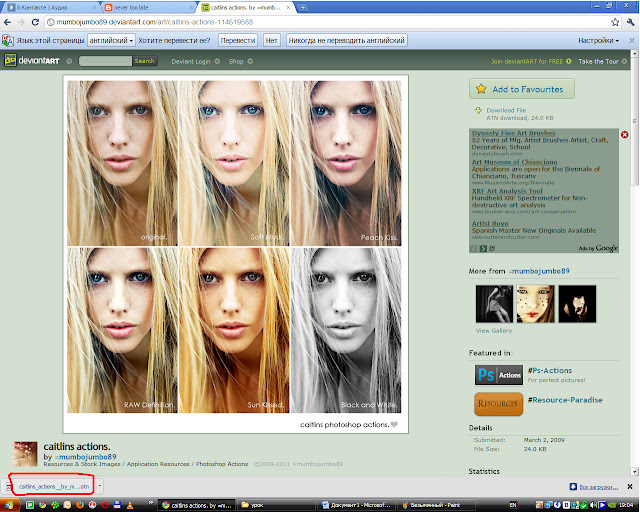Open the page language dropdown 'английский'
This screenshot has height=512, width=640.
click(111, 40)
